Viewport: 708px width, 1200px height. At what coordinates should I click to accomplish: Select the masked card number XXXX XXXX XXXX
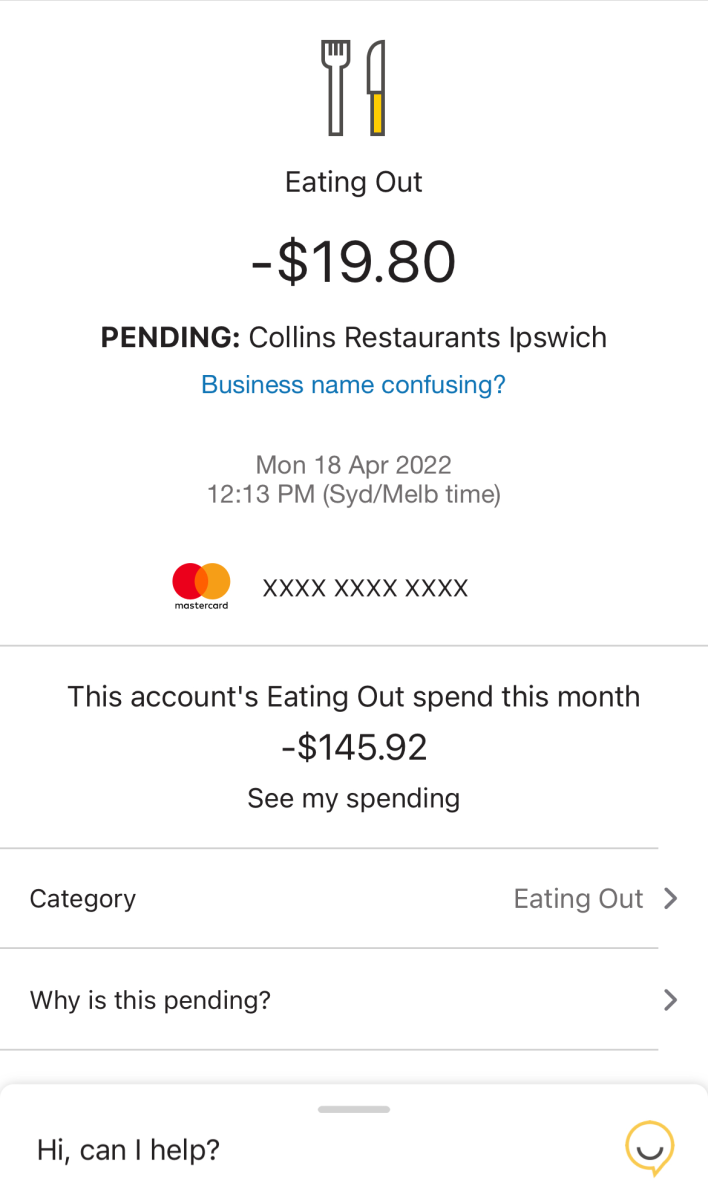(365, 588)
